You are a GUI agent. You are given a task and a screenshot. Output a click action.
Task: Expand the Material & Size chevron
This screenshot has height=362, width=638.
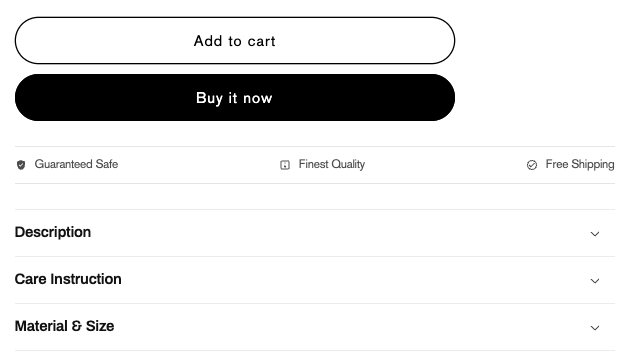click(595, 328)
